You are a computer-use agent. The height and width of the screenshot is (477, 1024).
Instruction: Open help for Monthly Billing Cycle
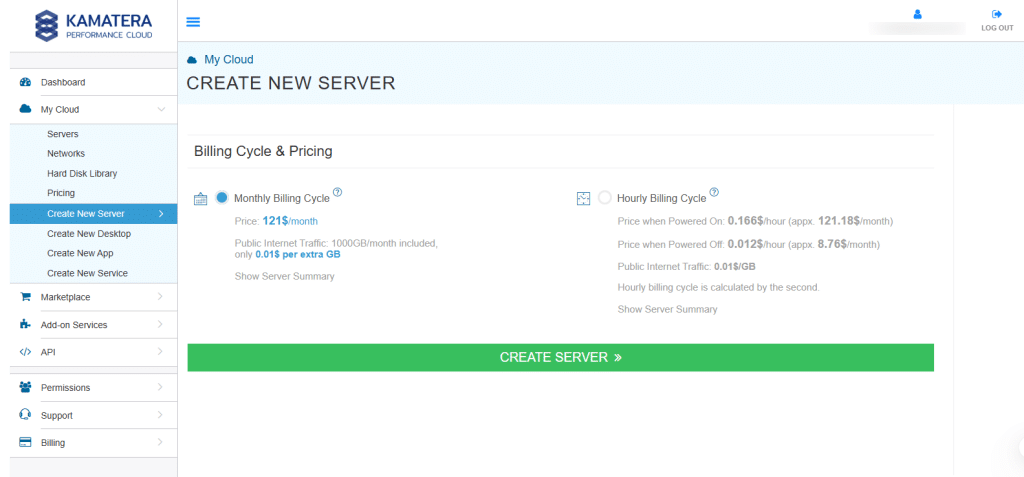click(x=337, y=192)
